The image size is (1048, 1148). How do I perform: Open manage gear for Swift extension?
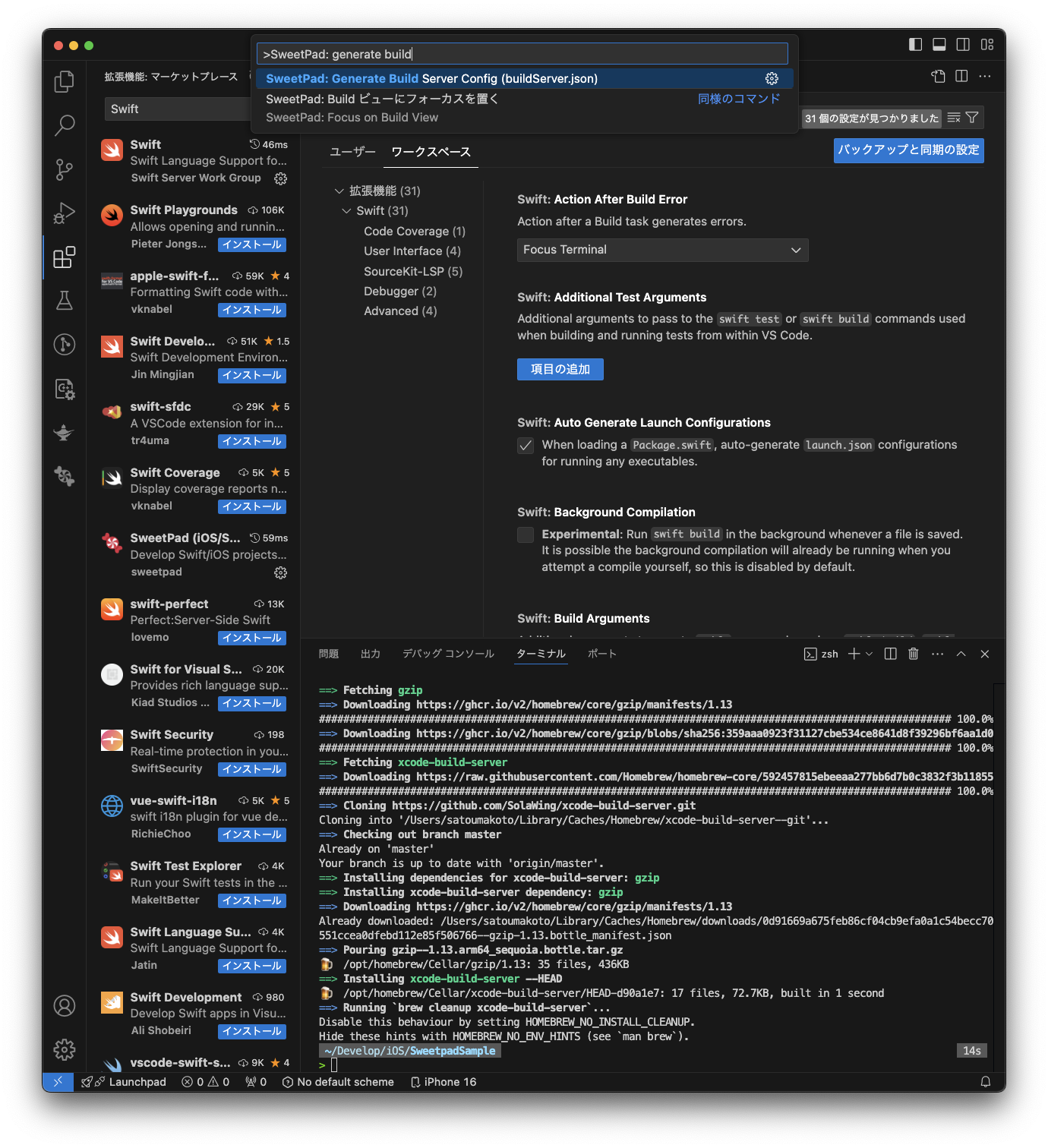280,178
